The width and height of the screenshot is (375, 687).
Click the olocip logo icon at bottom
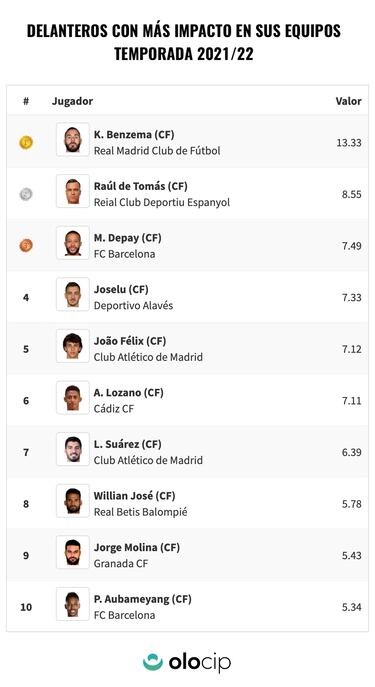[x=153, y=662]
